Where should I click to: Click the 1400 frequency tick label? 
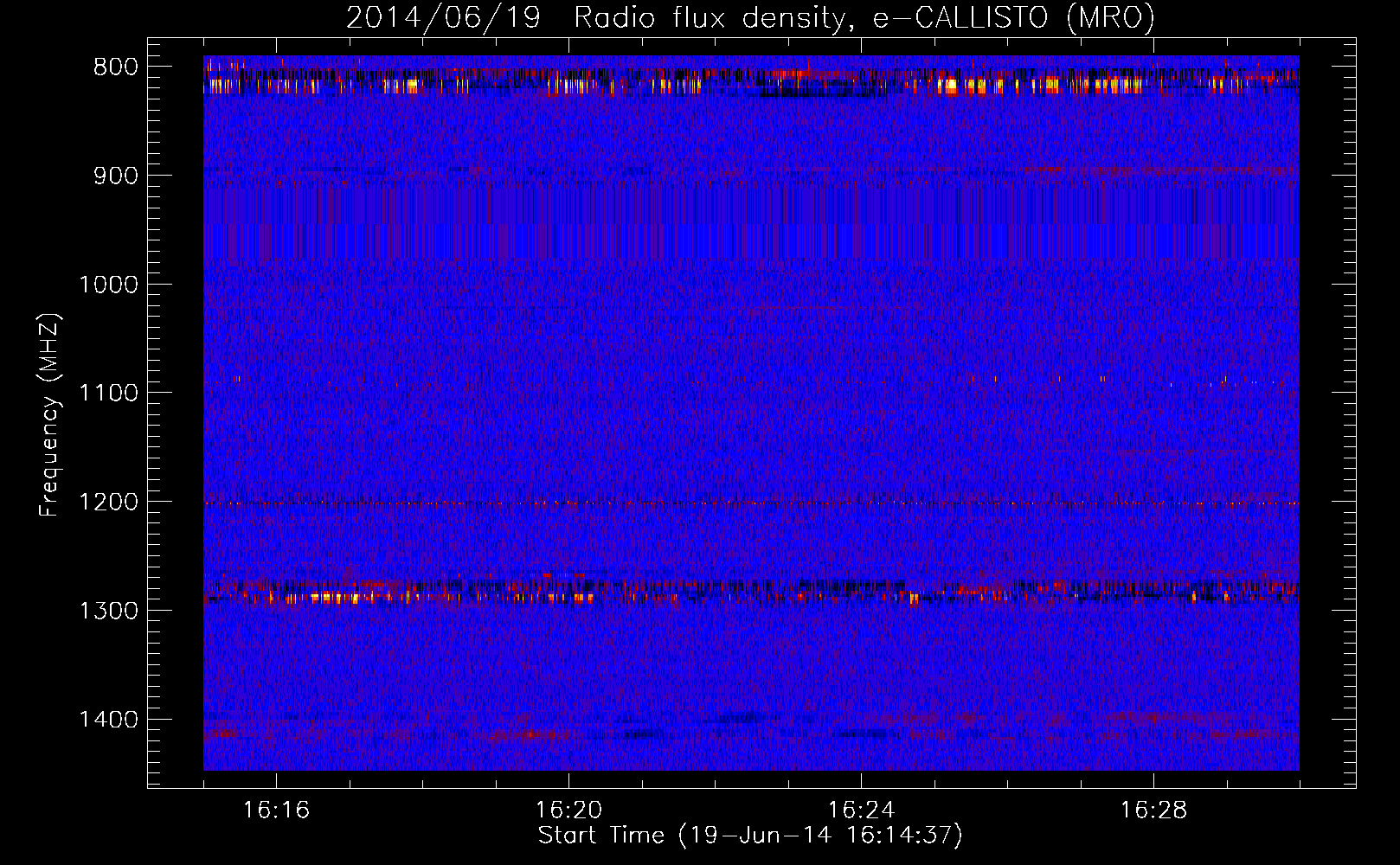click(x=108, y=720)
